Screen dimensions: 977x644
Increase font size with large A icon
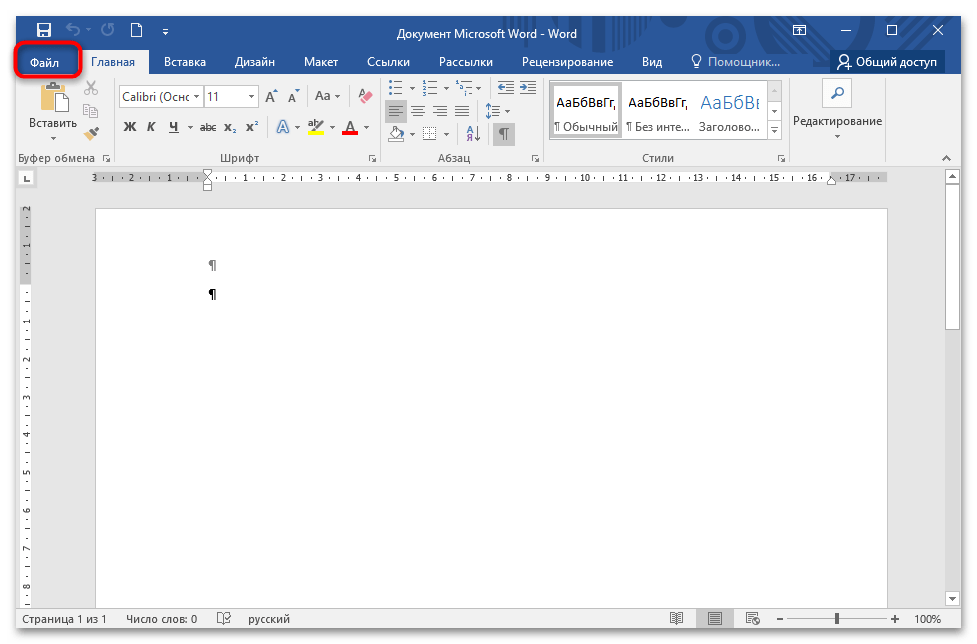[x=272, y=97]
